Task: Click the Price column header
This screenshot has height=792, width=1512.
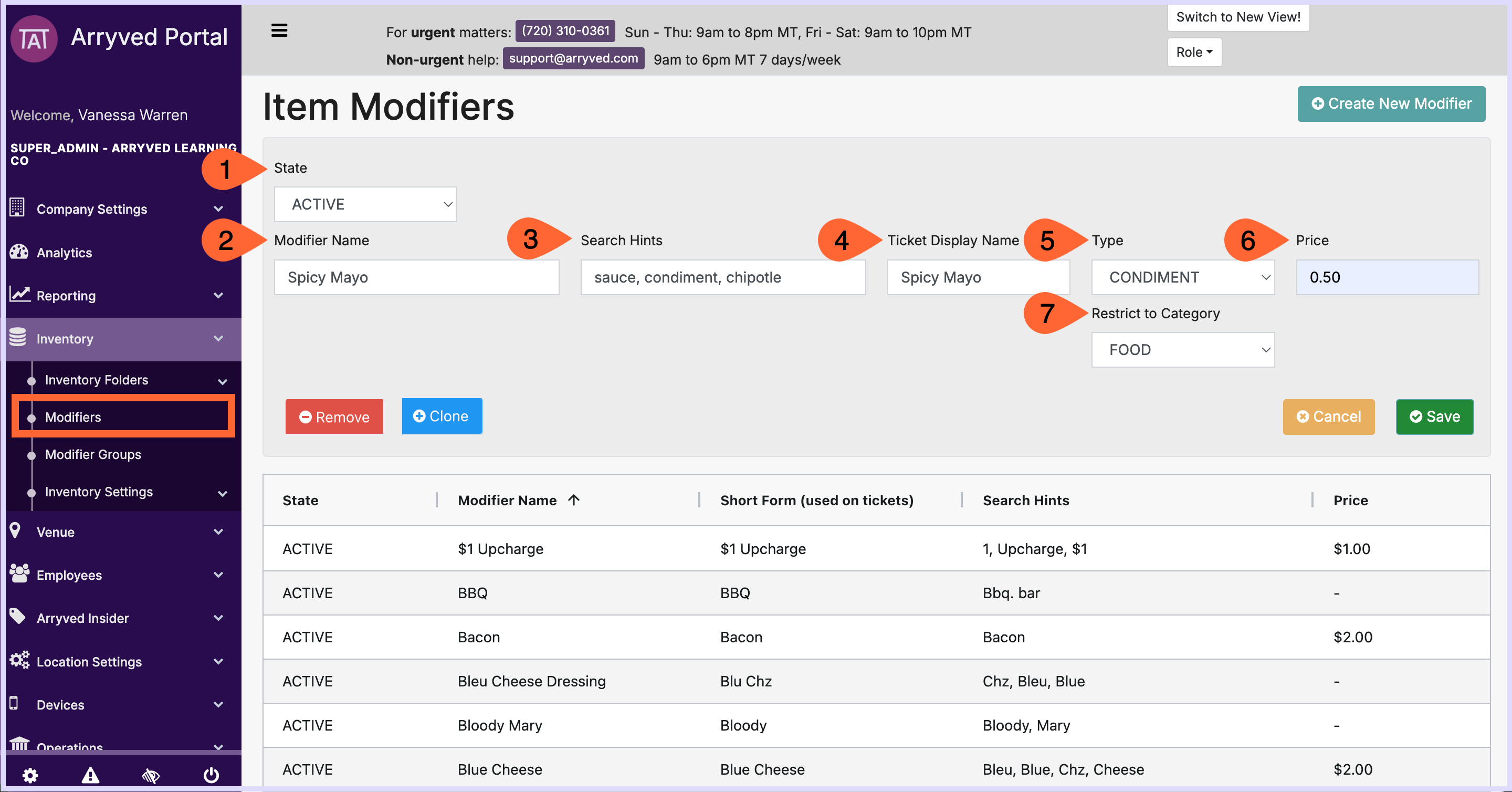Action: pos(1351,500)
